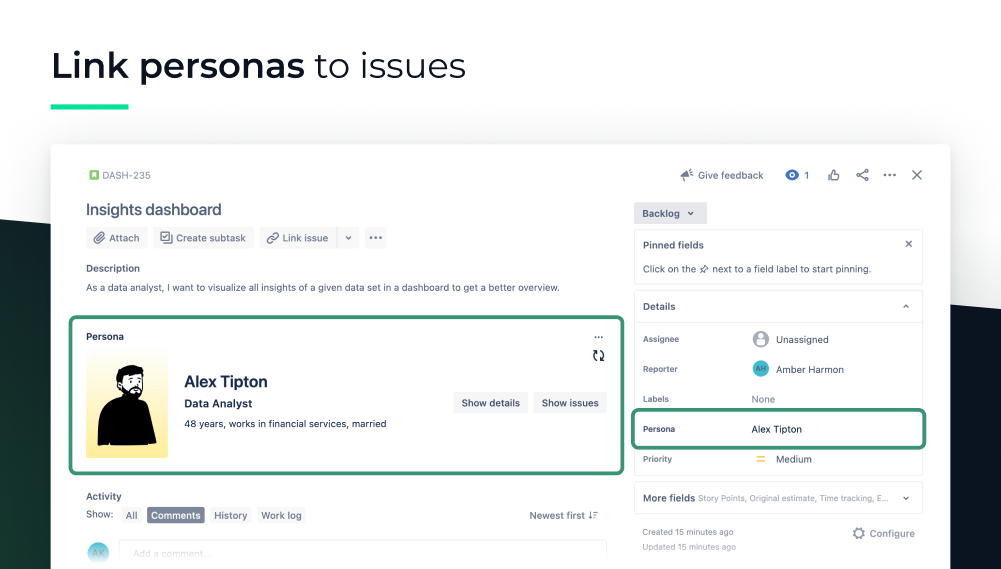Click the refresh icon in Persona panel
The width and height of the screenshot is (1001, 569).
(598, 355)
